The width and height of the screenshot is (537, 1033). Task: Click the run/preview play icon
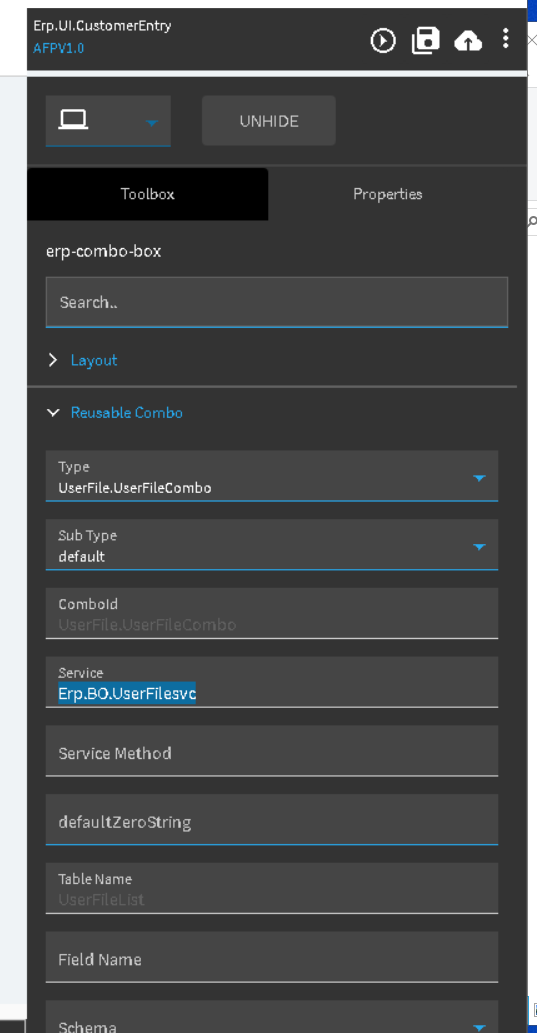pyautogui.click(x=383, y=41)
